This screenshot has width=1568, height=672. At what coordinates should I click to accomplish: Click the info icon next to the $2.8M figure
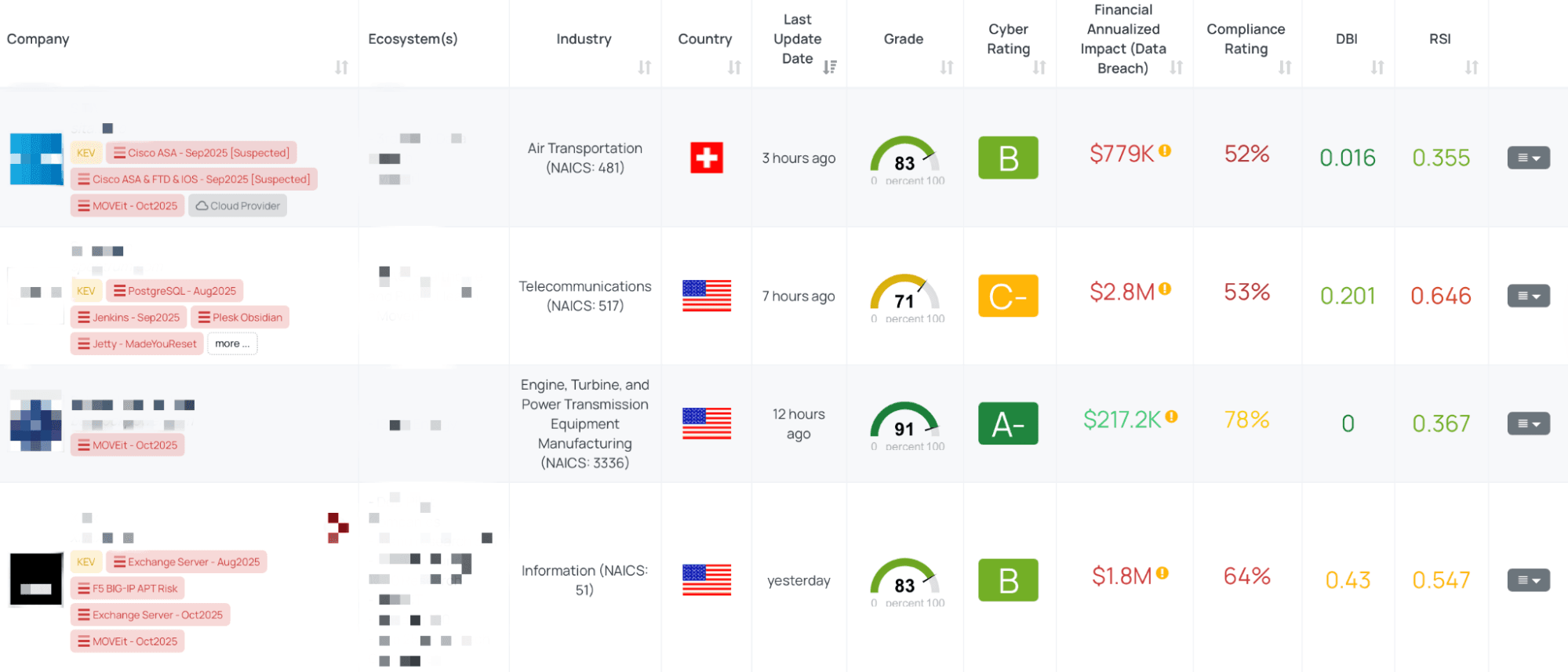tap(1166, 288)
